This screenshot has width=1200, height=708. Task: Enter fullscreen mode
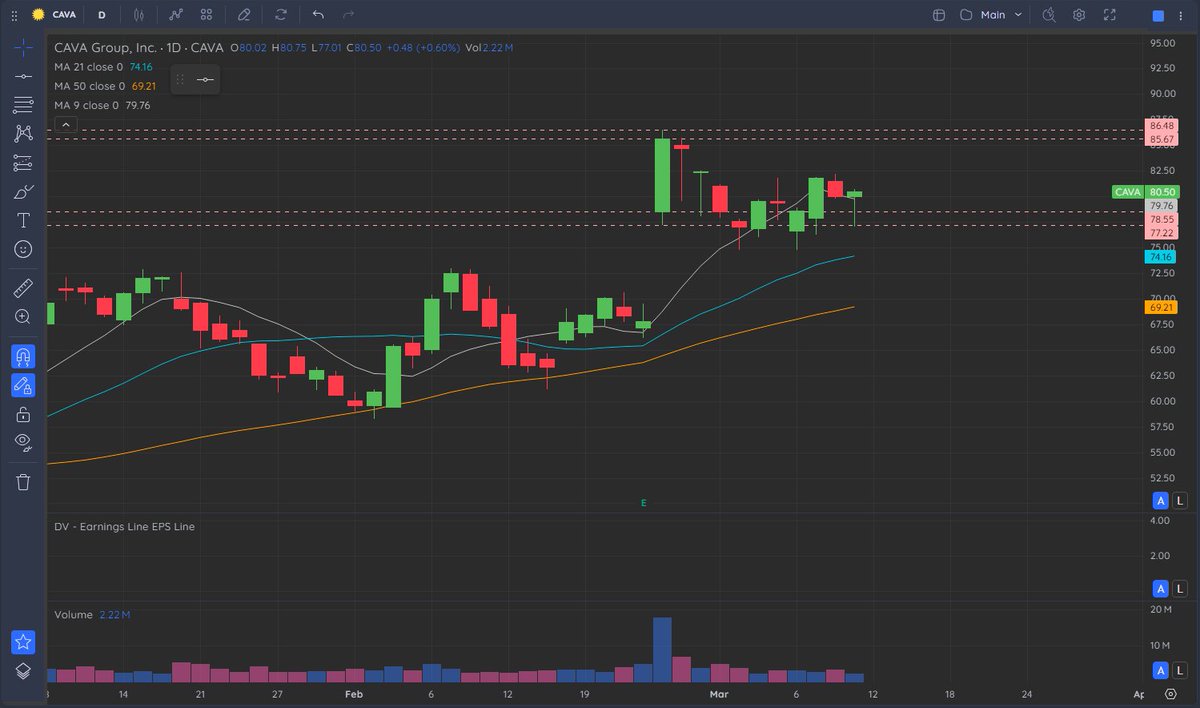(1109, 15)
